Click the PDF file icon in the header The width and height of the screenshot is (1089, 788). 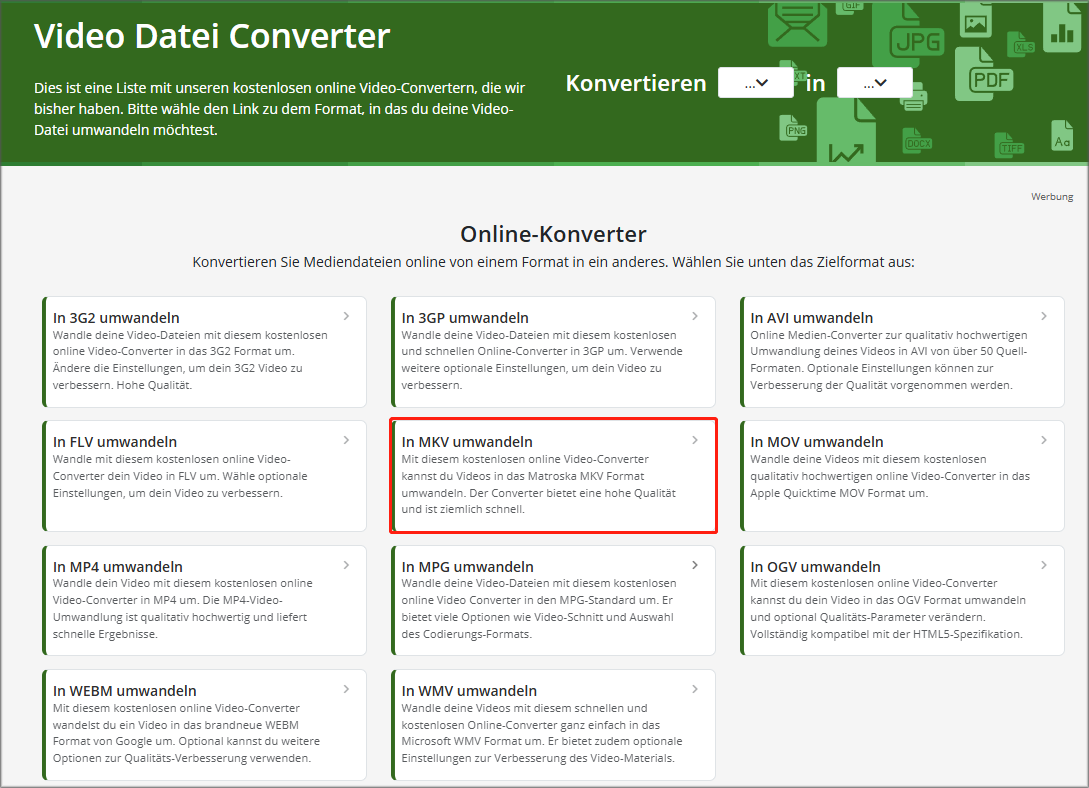[x=990, y=80]
